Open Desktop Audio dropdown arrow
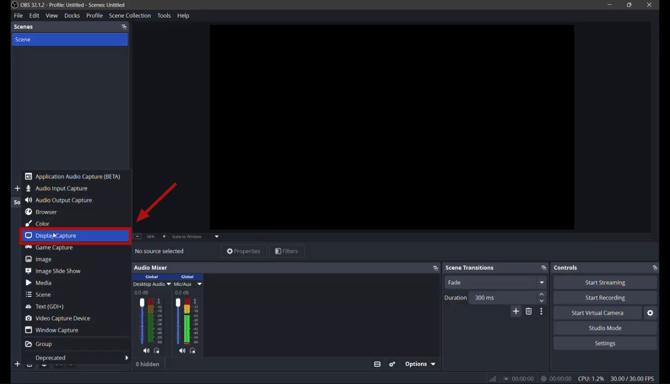The height and width of the screenshot is (384, 670). click(168, 284)
